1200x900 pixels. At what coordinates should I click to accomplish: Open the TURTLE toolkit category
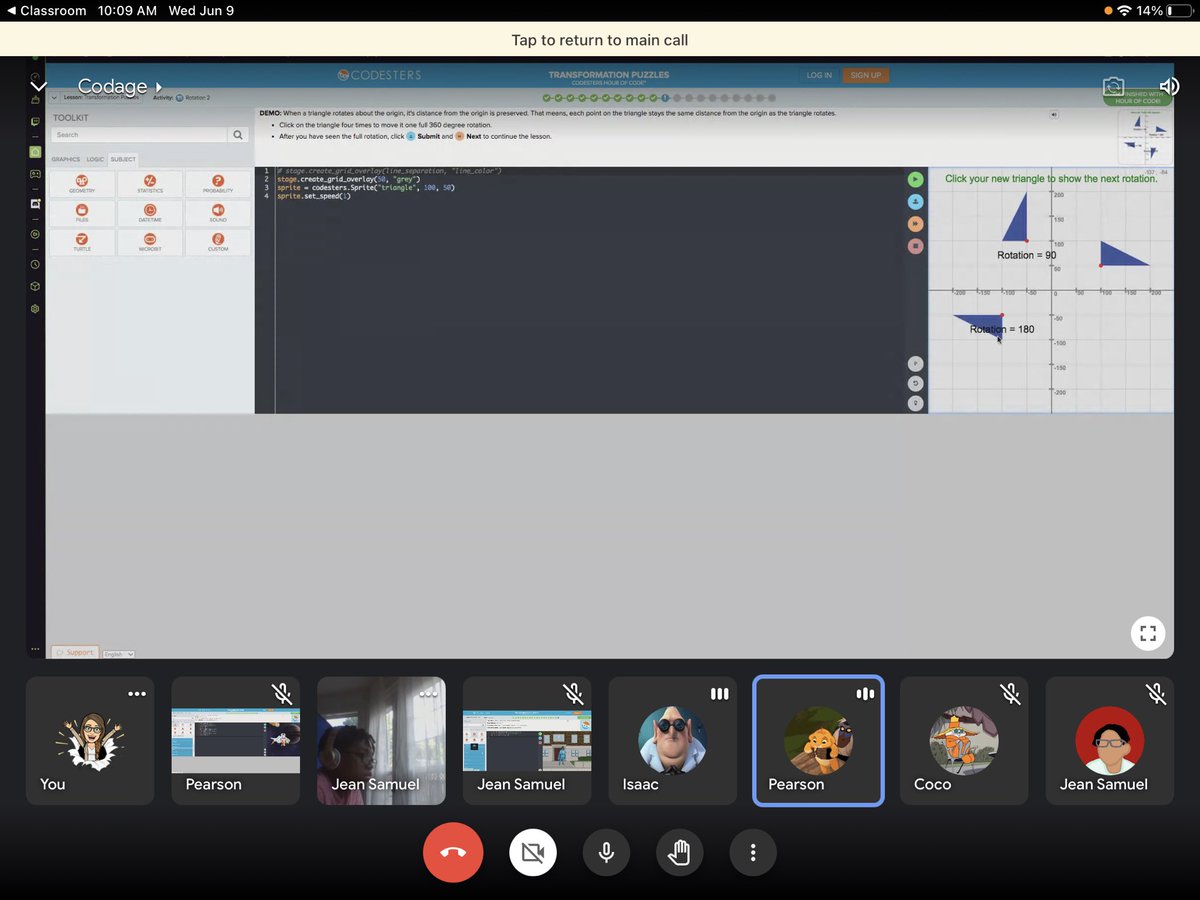tap(82, 242)
